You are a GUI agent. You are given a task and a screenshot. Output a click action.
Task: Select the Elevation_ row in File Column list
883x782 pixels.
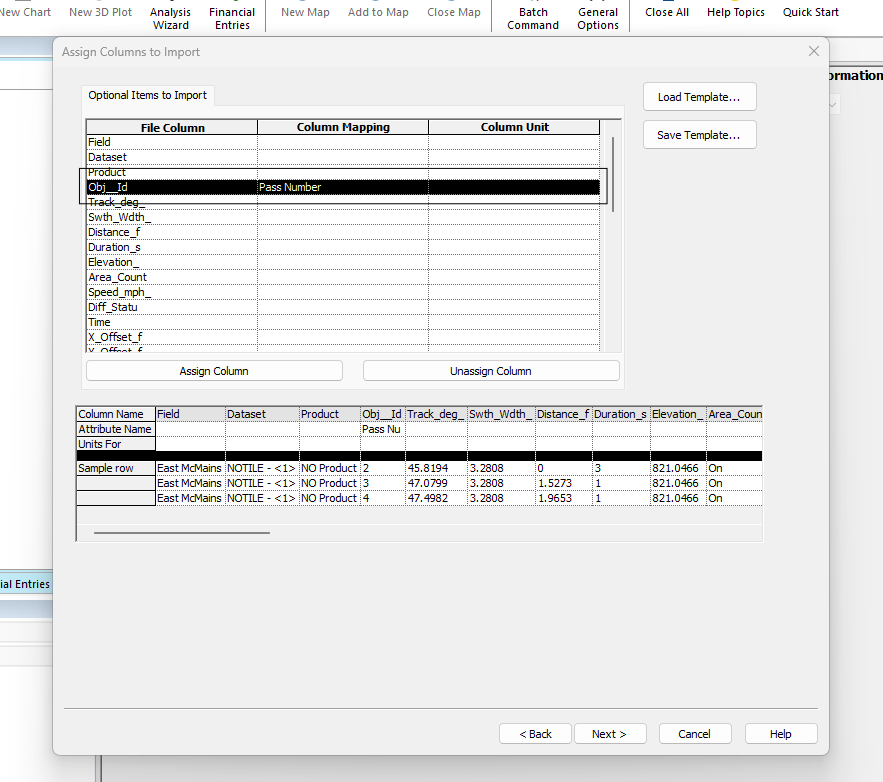(343, 262)
